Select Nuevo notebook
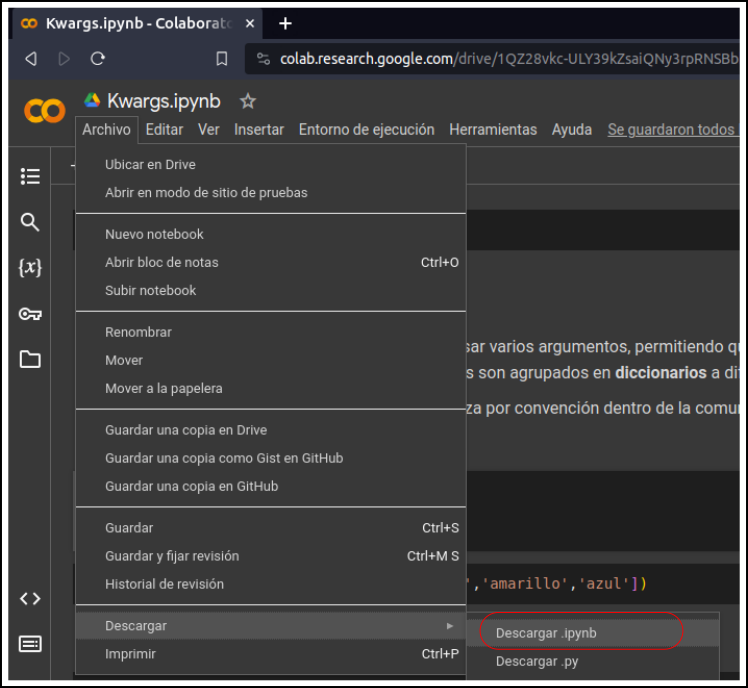This screenshot has width=748, height=688. [x=271, y=234]
